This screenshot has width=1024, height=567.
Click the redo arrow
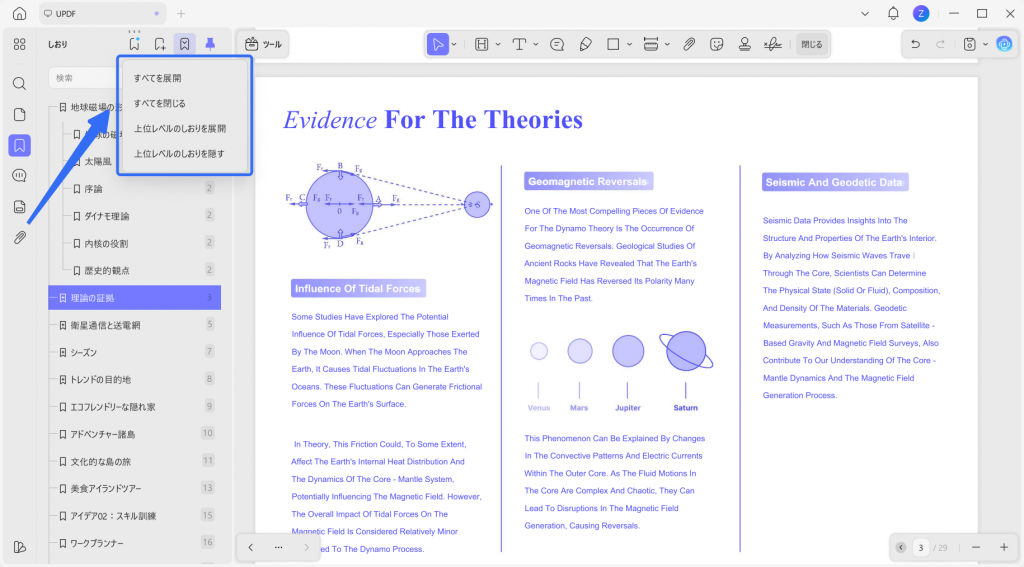tap(940, 44)
